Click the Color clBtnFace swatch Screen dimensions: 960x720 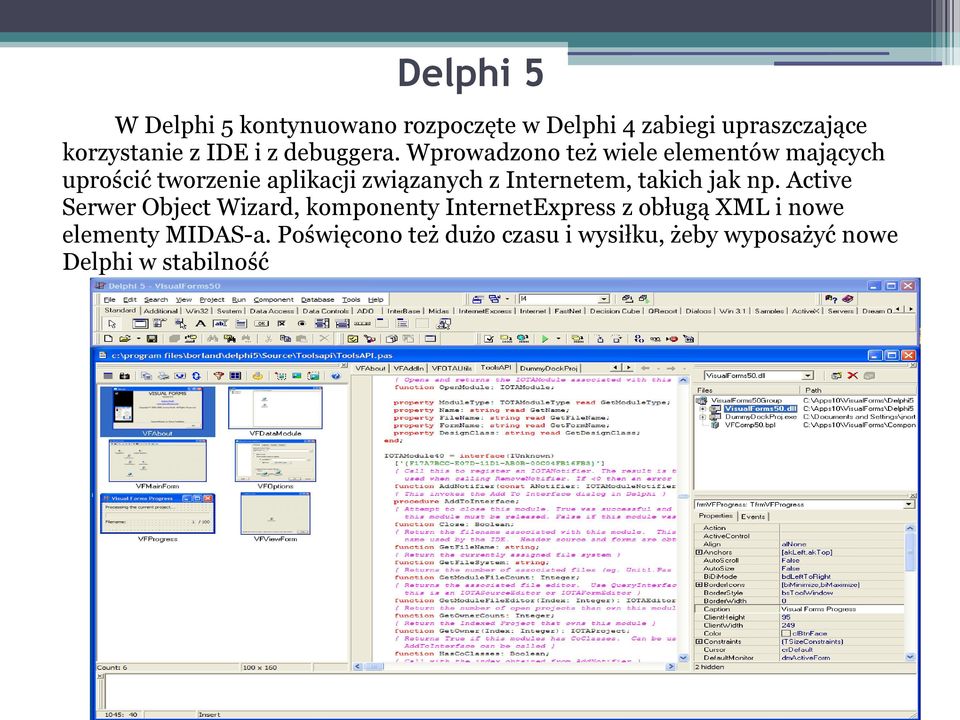[x=787, y=633]
